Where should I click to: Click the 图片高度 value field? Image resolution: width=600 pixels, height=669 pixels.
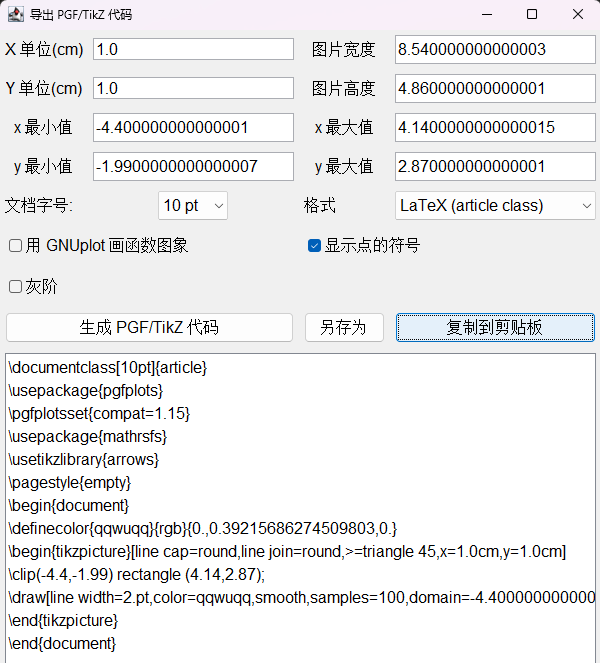495,88
